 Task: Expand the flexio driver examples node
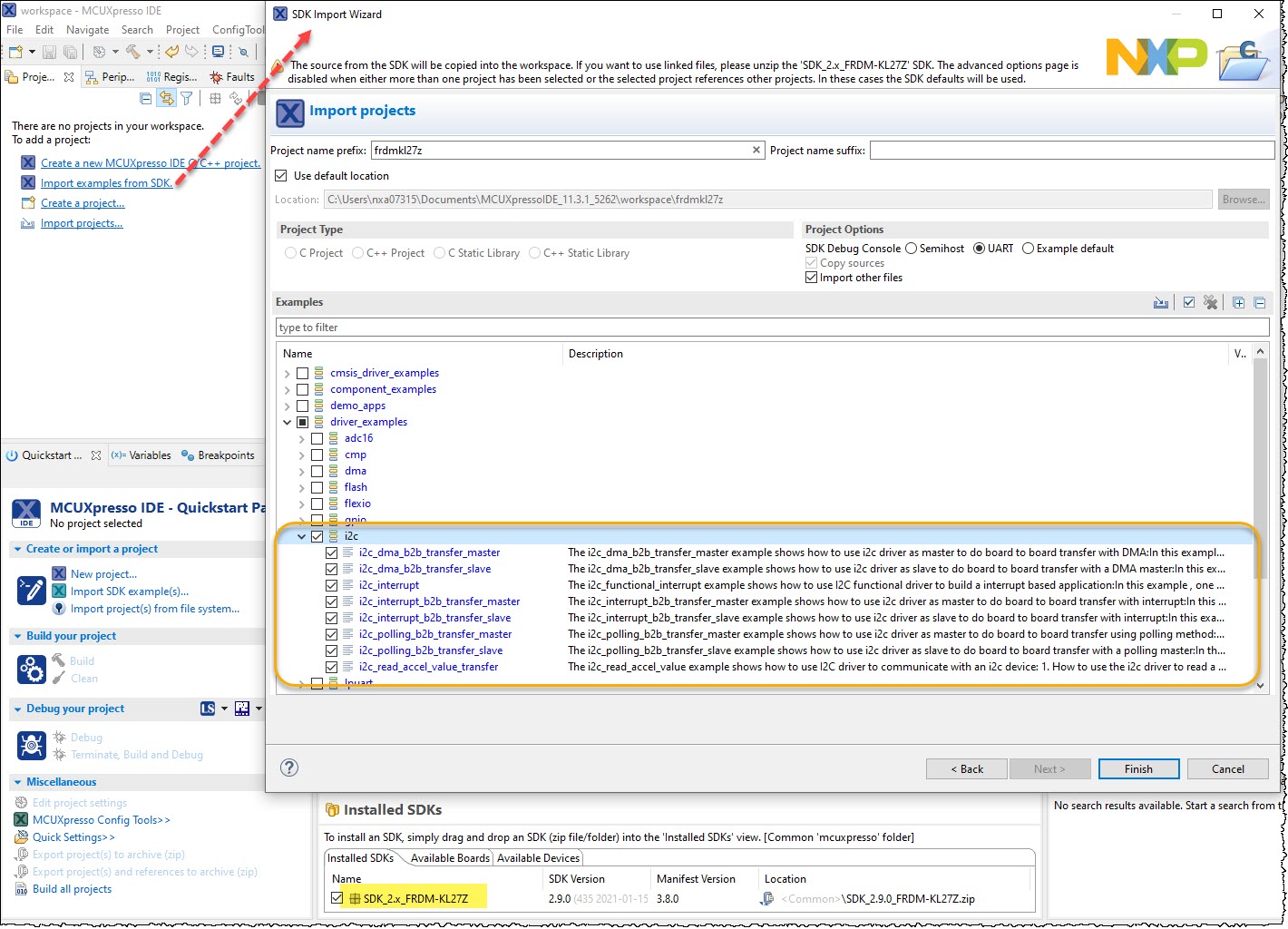coord(301,504)
